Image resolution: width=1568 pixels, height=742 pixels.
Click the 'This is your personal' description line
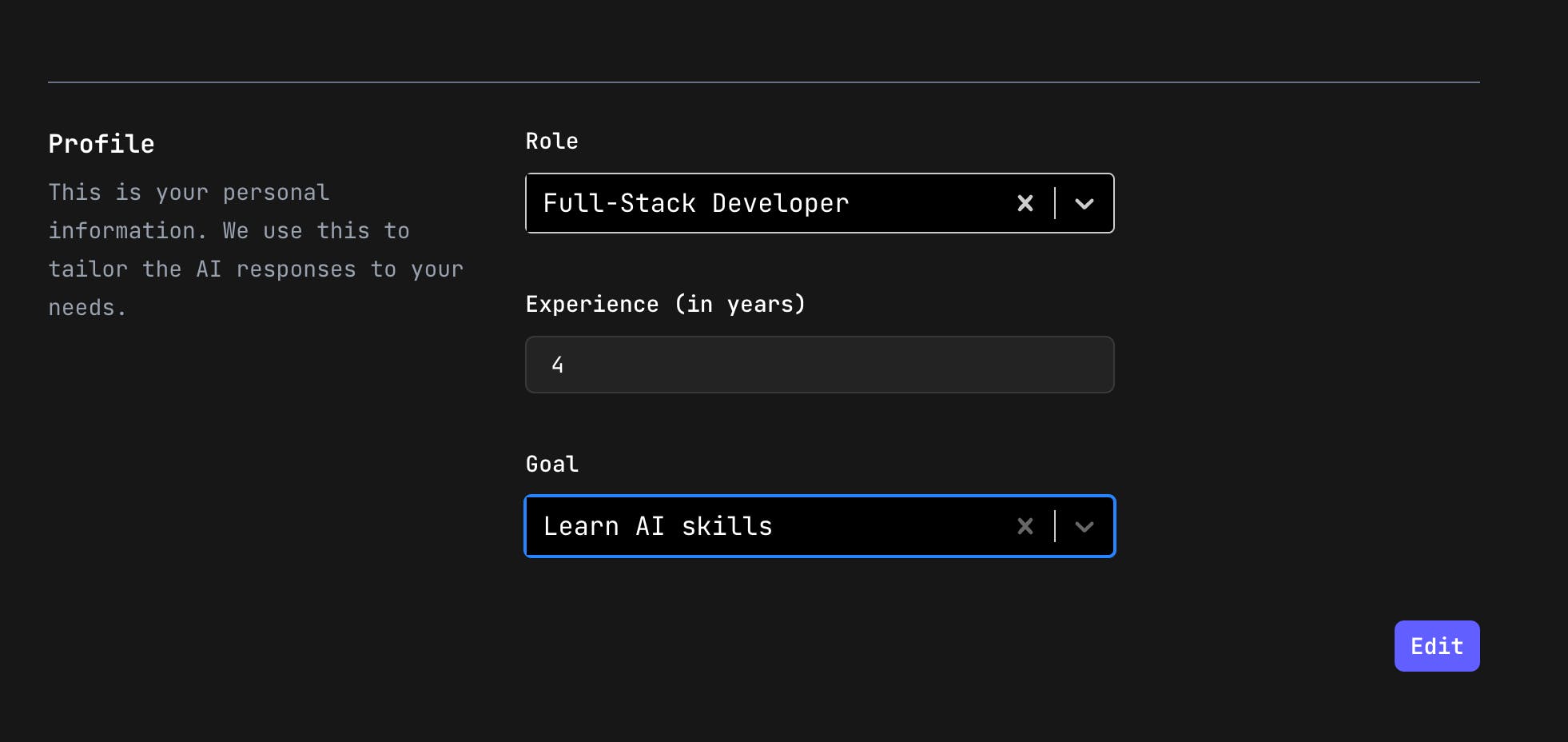(189, 193)
